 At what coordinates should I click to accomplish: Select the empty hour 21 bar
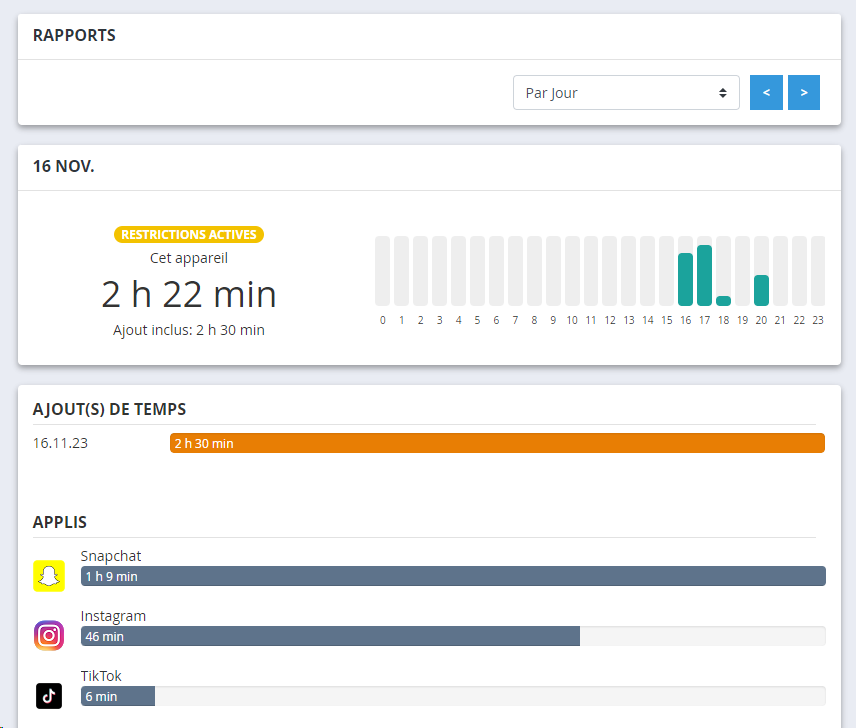780,271
